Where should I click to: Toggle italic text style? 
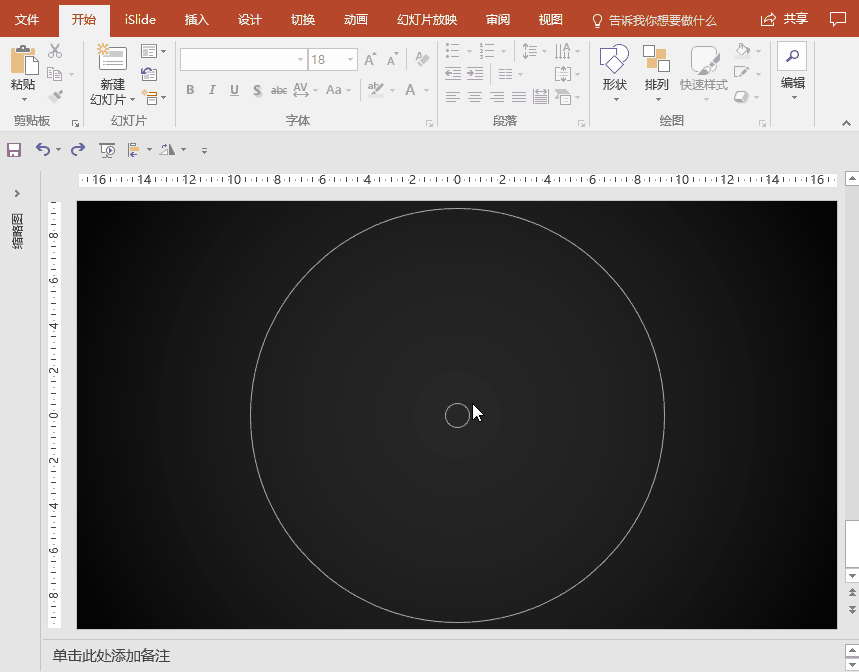[212, 90]
